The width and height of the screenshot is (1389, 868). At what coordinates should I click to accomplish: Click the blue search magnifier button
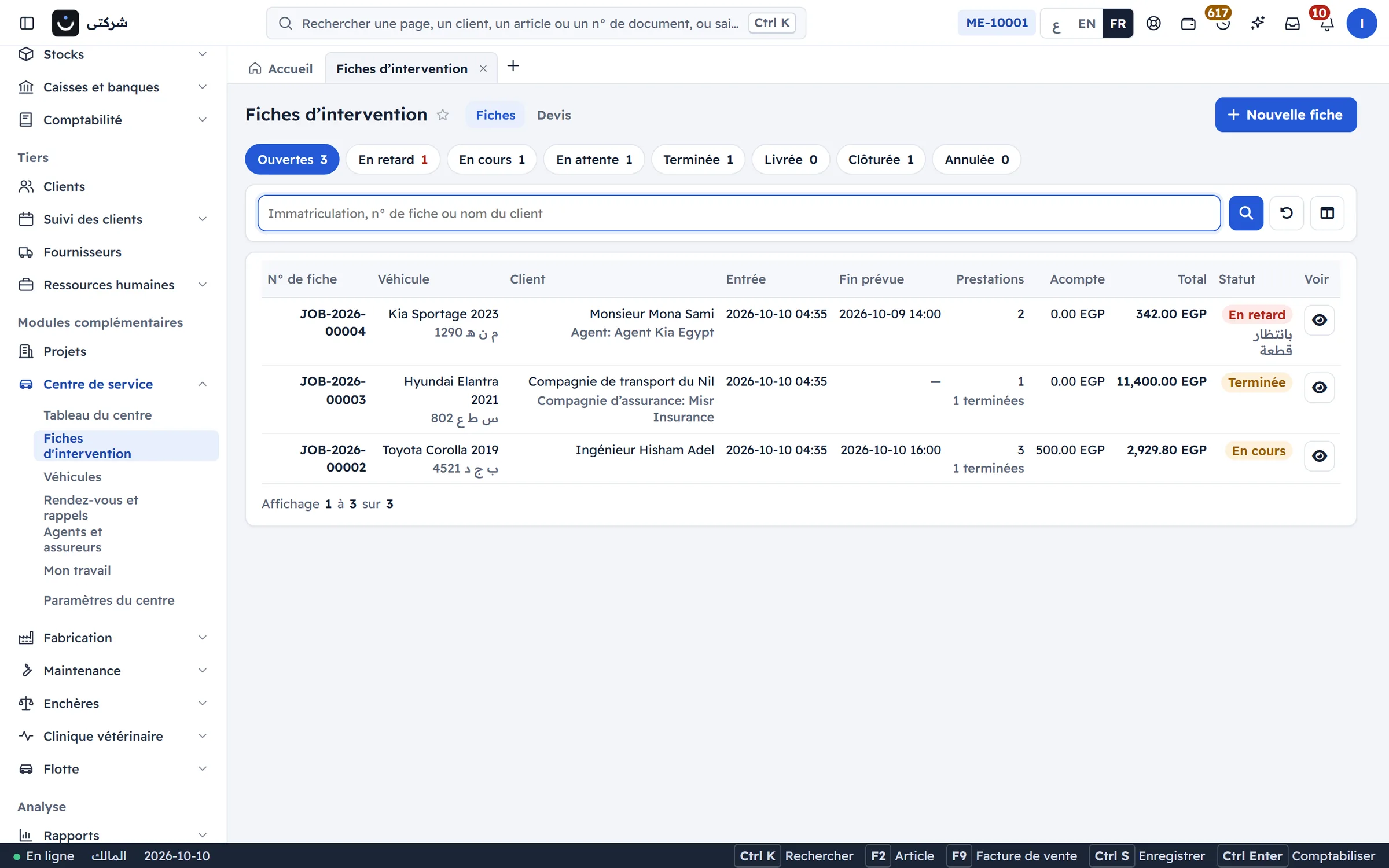point(1245,213)
